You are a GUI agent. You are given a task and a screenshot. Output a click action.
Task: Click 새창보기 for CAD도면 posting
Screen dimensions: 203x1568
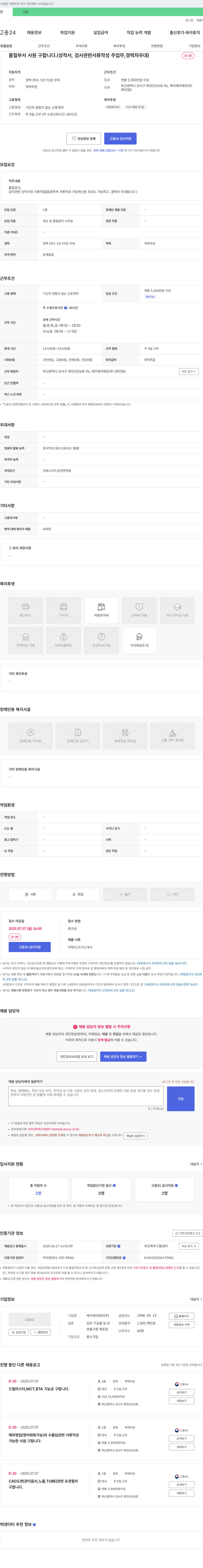(x=182, y=1493)
